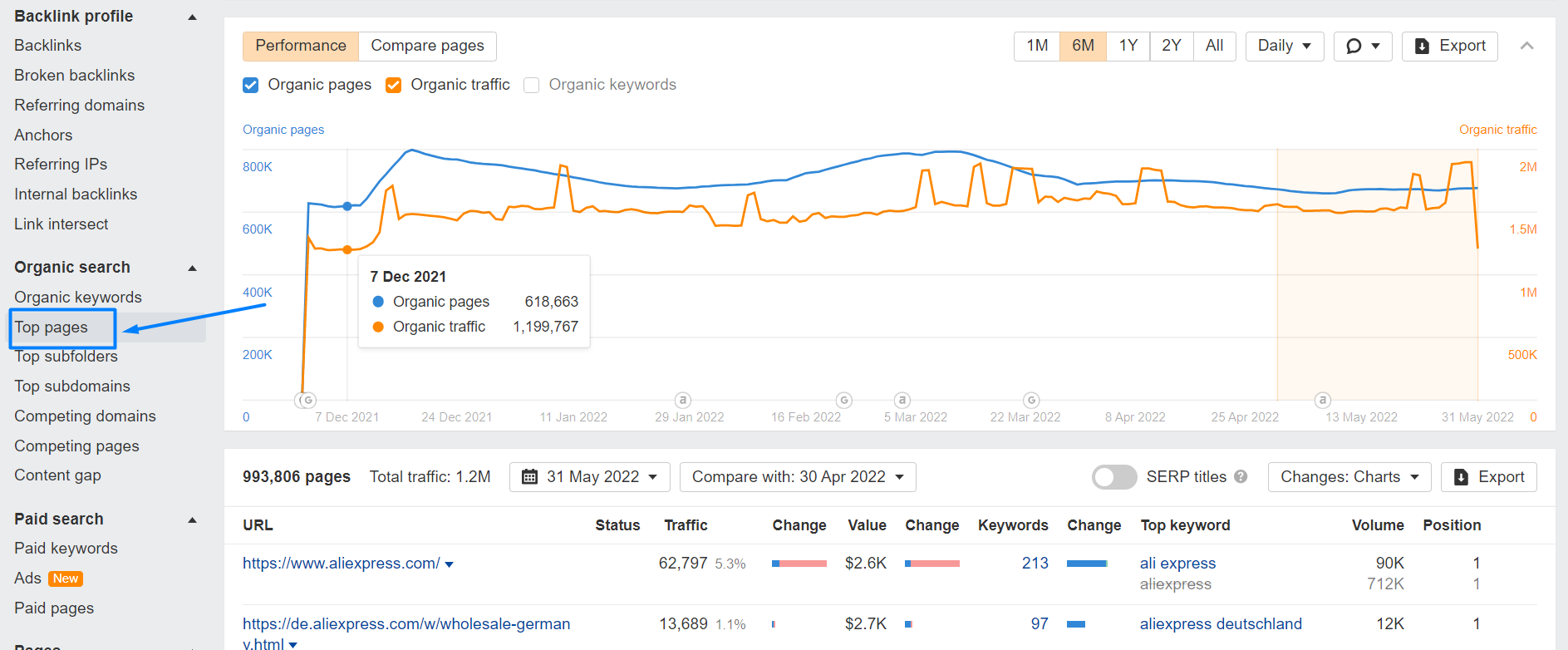Go to Backlinks in the sidebar
Image resolution: width=1568 pixels, height=650 pixels.
48,46
